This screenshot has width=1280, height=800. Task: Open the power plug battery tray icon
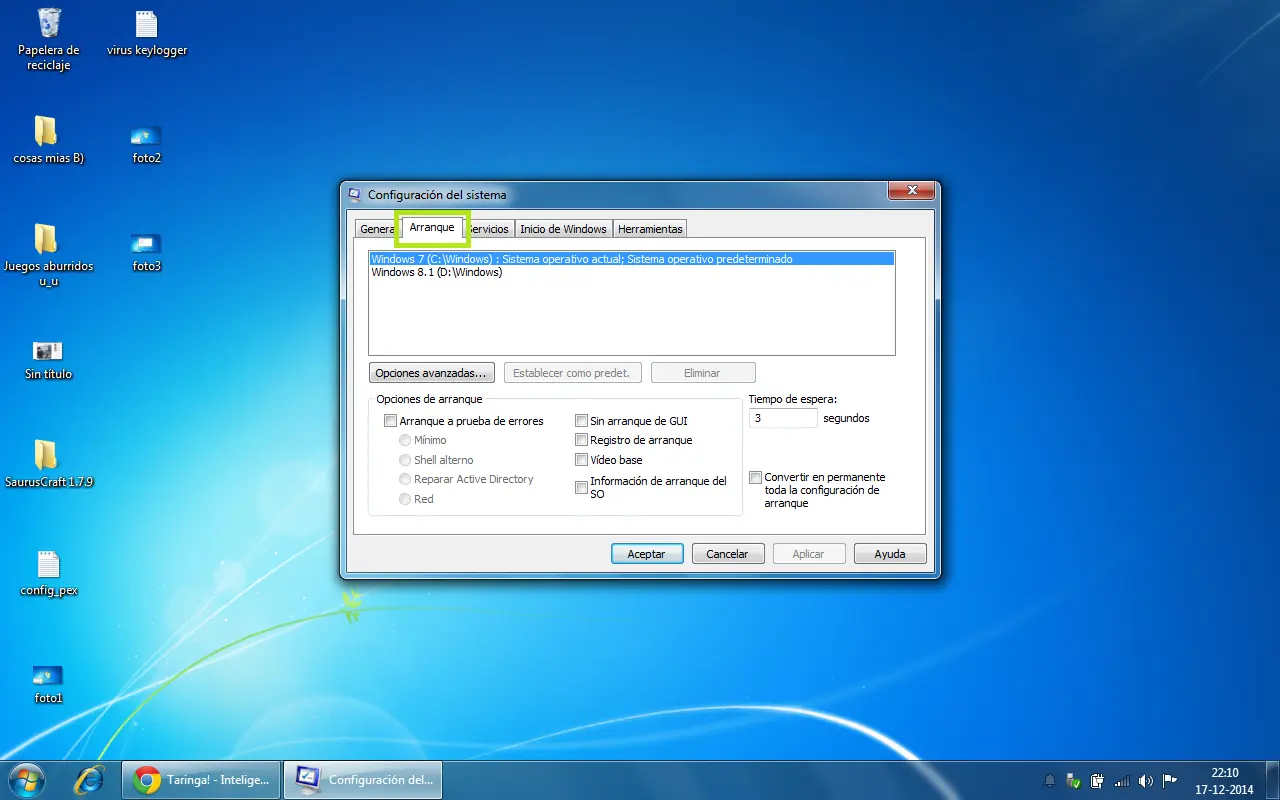click(1097, 780)
